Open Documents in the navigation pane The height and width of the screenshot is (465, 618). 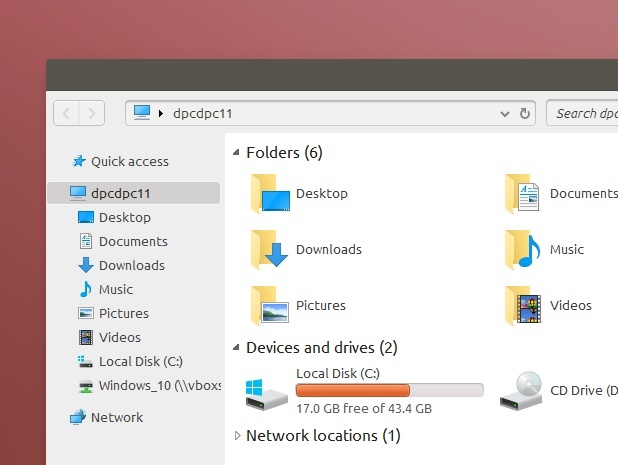tap(133, 241)
